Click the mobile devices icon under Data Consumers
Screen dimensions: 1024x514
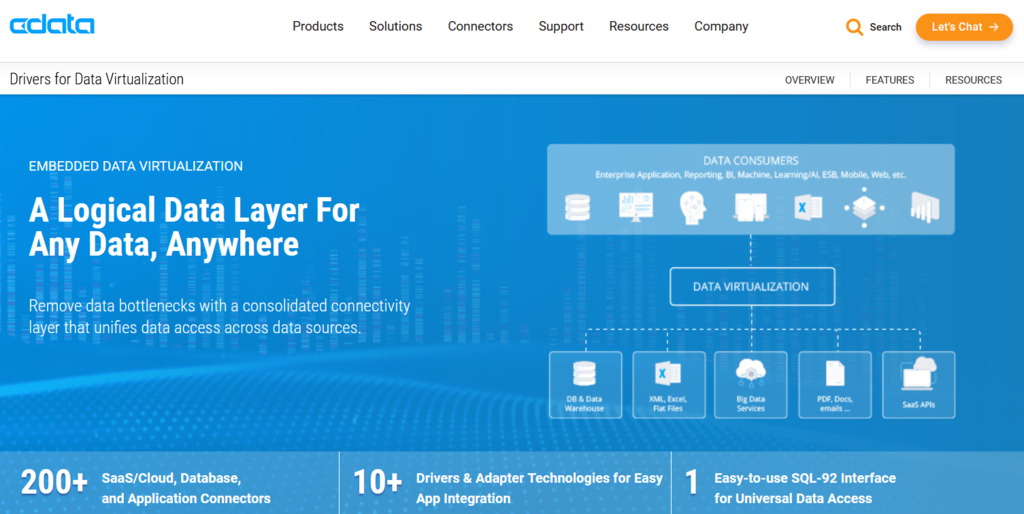[x=750, y=208]
